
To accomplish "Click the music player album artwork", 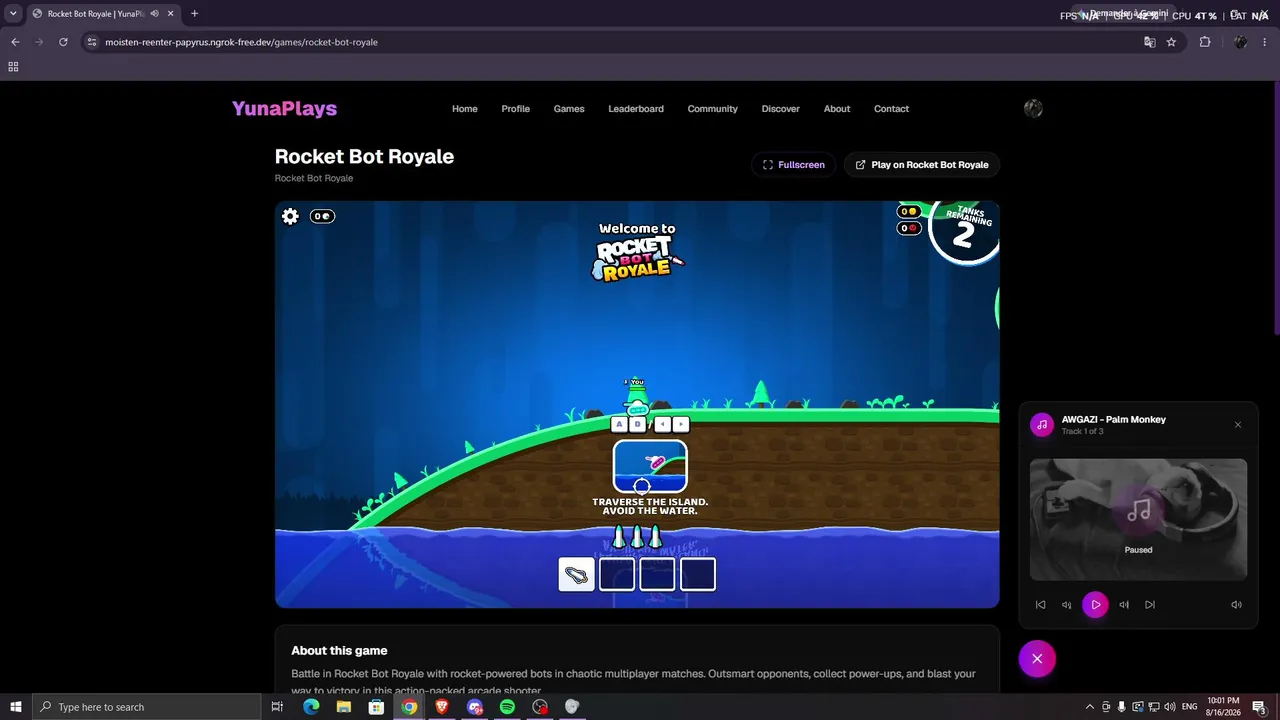I will click(x=1138, y=519).
